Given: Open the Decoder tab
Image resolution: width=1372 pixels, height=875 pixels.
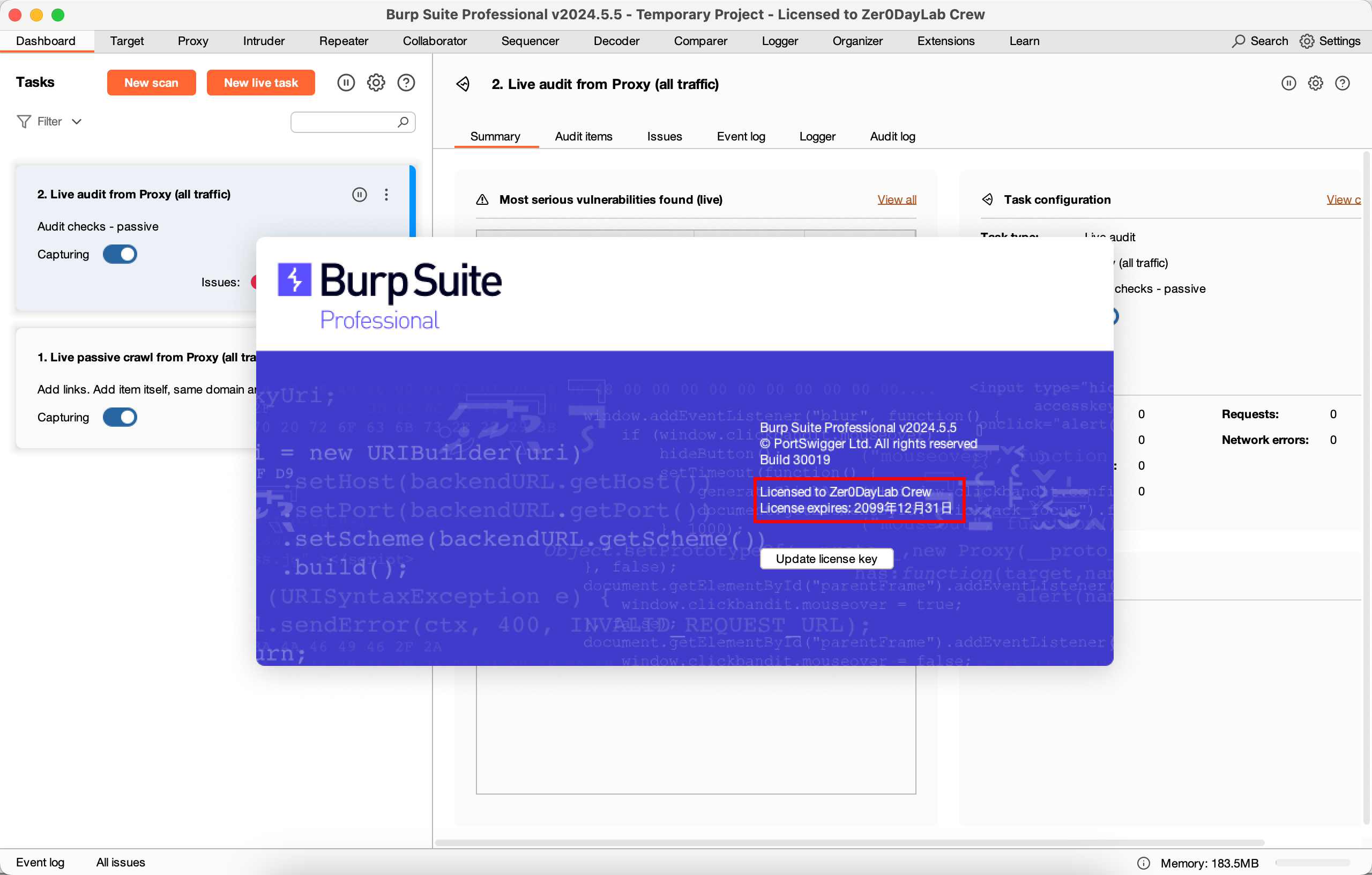Looking at the screenshot, I should [x=616, y=41].
